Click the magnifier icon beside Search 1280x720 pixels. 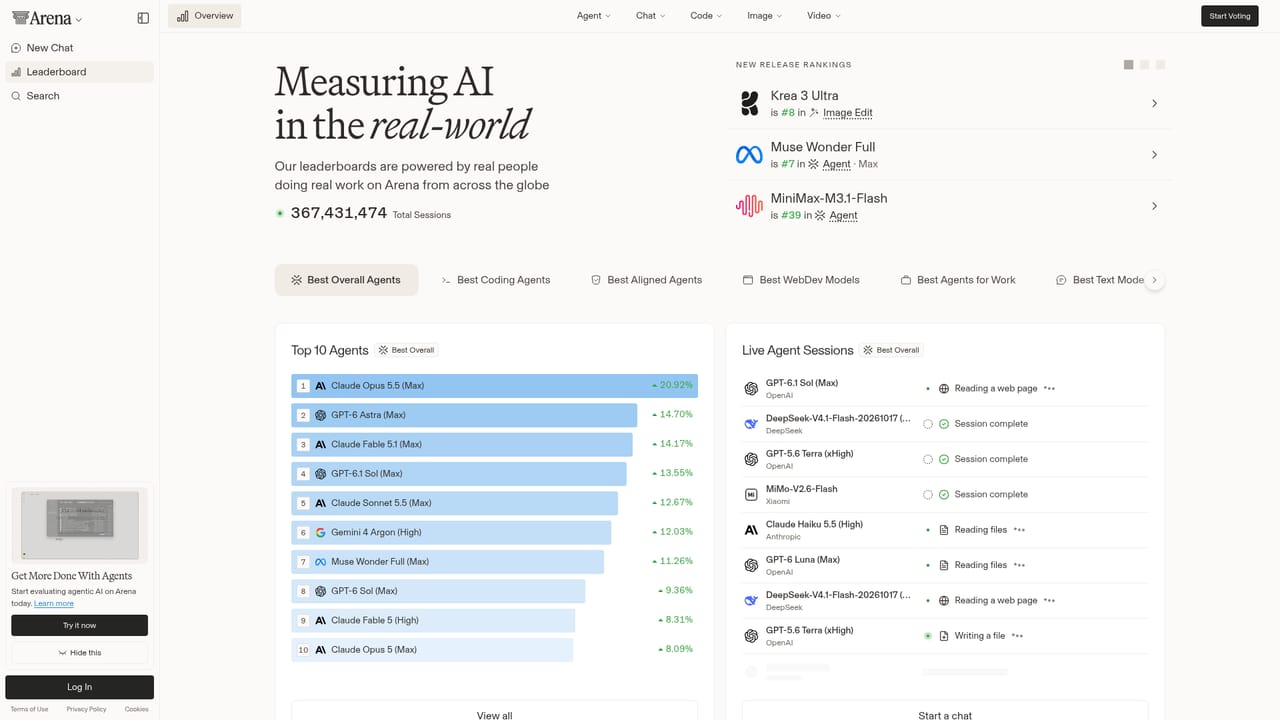[x=16, y=96]
